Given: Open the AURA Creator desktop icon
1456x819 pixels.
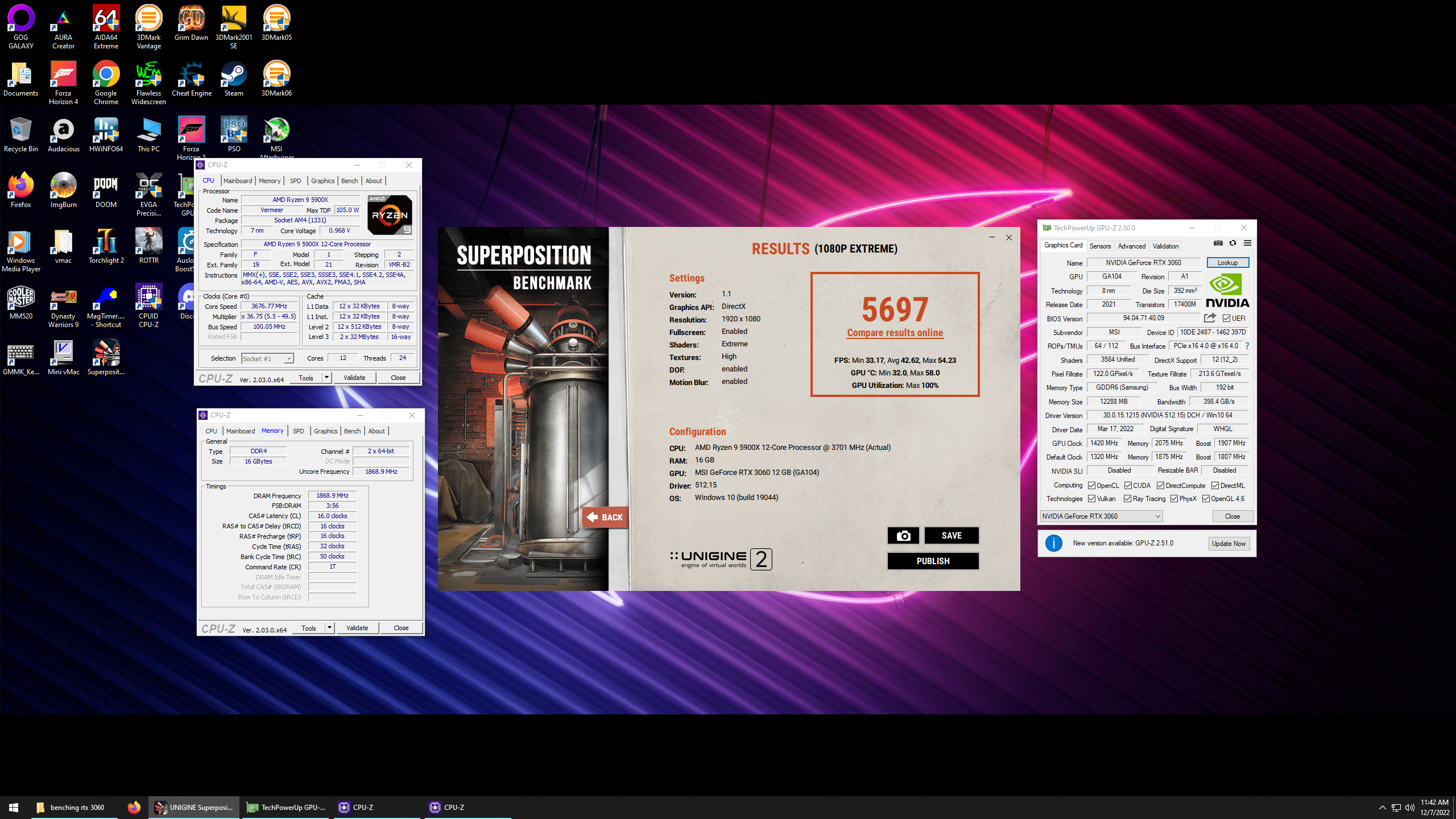Looking at the screenshot, I should [x=63, y=27].
